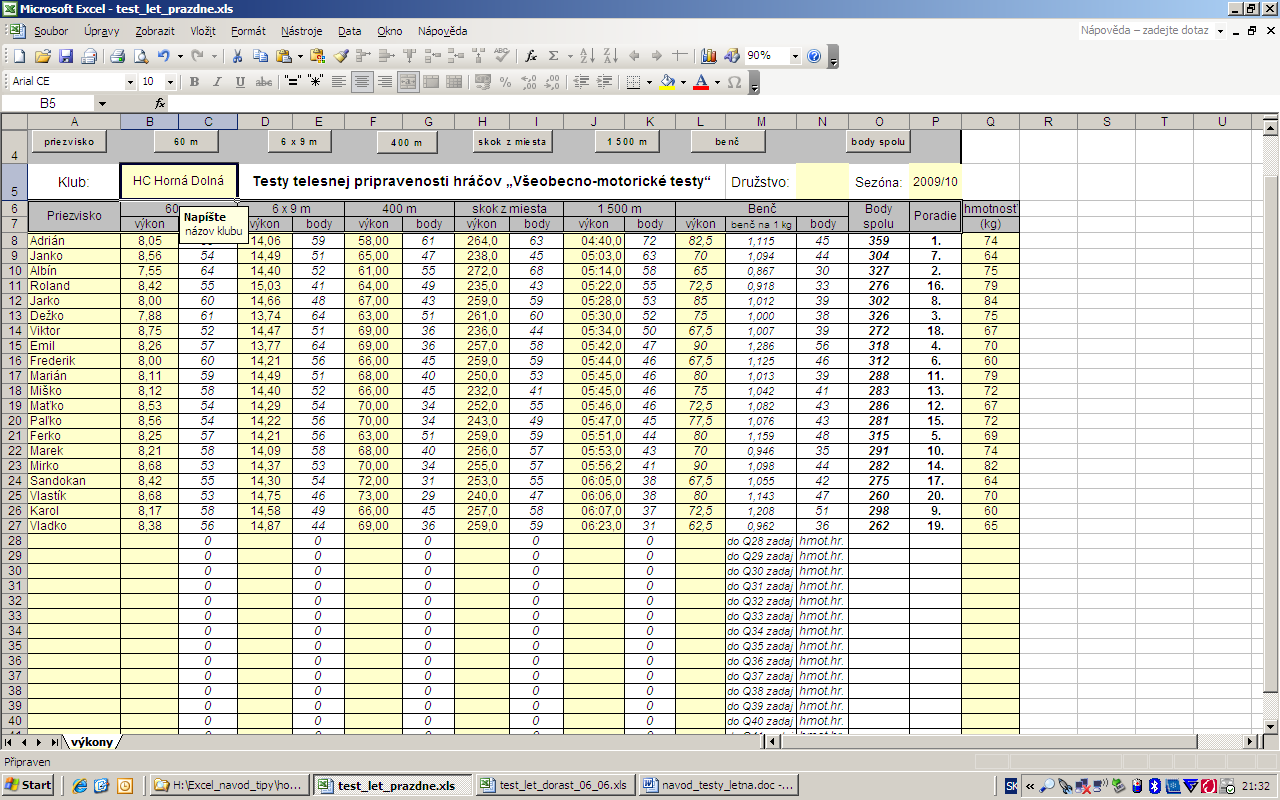The image size is (1280, 800).
Task: Click the body spolu button
Action: coord(878,142)
